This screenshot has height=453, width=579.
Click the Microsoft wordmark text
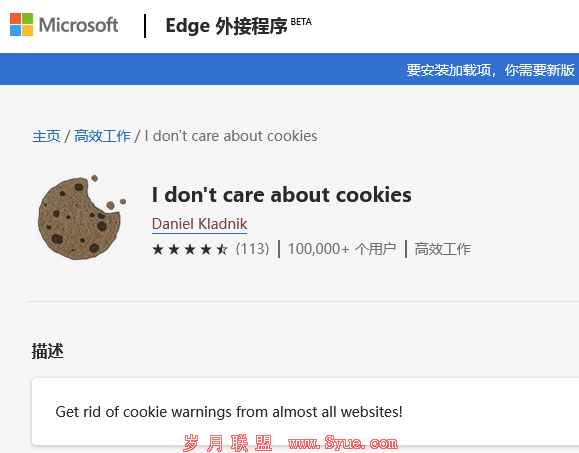tap(78, 25)
